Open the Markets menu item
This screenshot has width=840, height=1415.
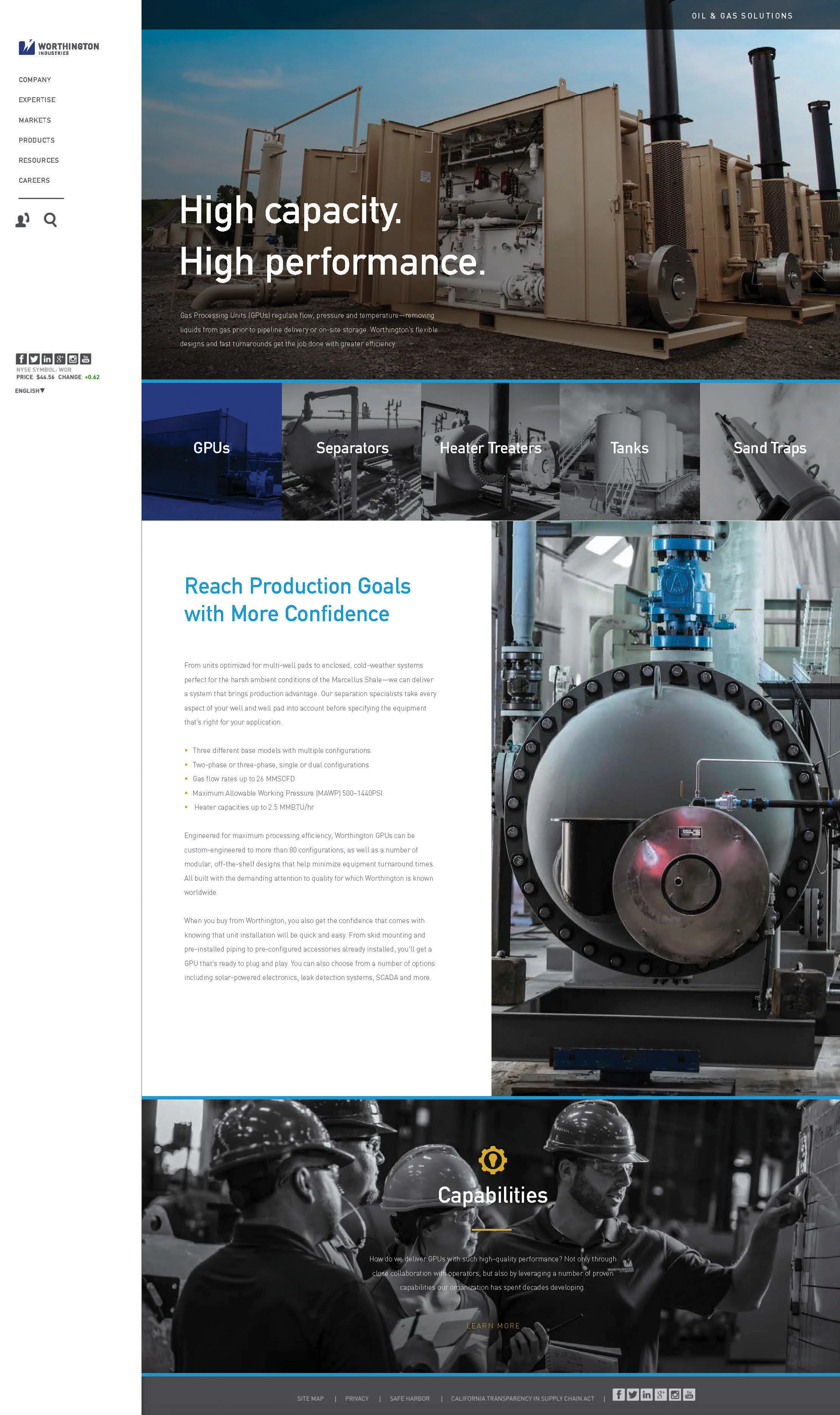35,120
